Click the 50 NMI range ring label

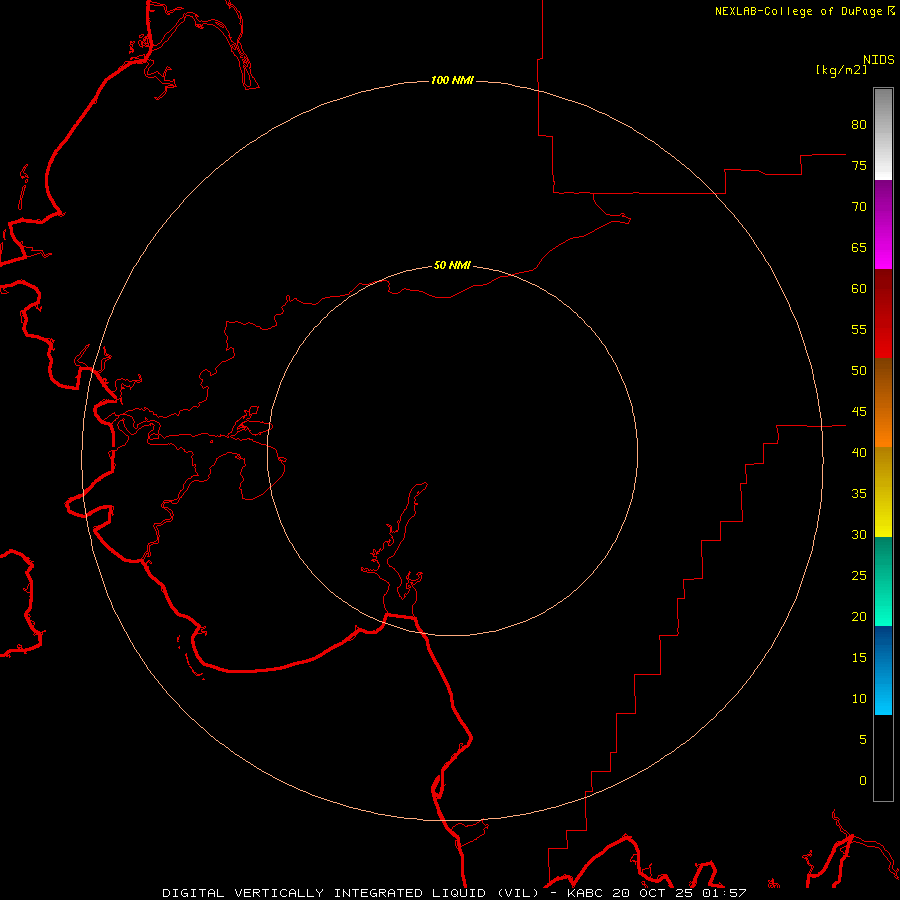point(452,265)
